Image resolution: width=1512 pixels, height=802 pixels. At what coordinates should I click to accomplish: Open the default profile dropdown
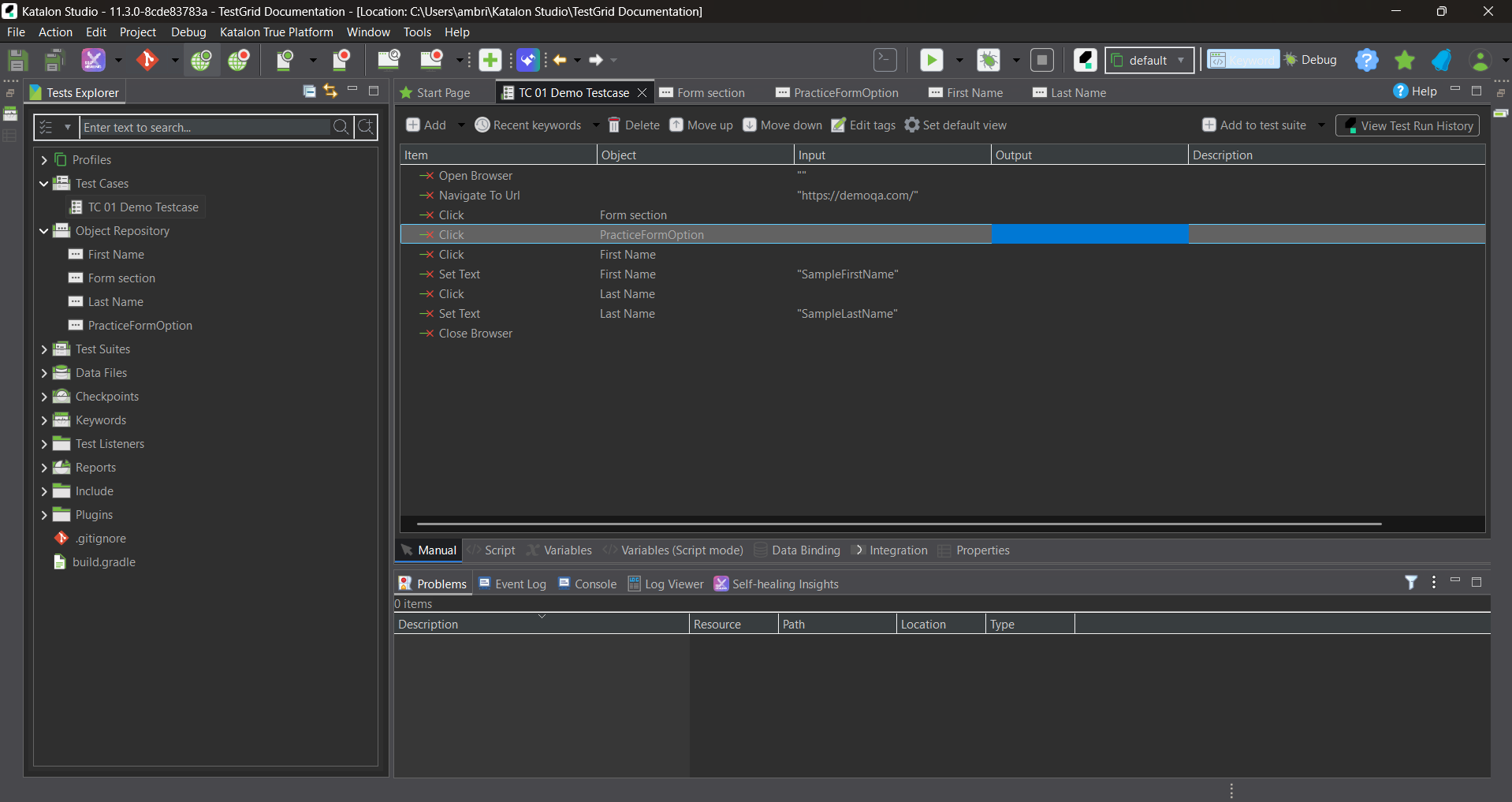(1149, 60)
